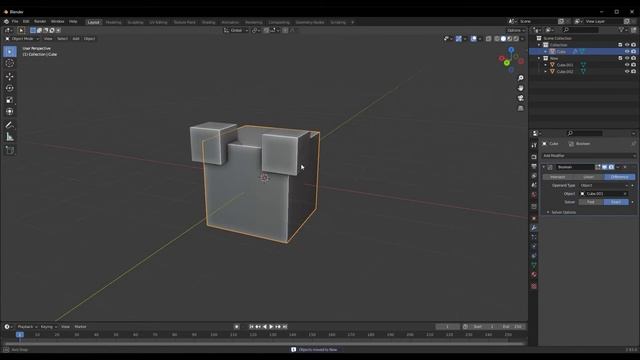Open the Modifier properties wrench tab
Viewport: 640px width, 360px height.
tap(534, 228)
